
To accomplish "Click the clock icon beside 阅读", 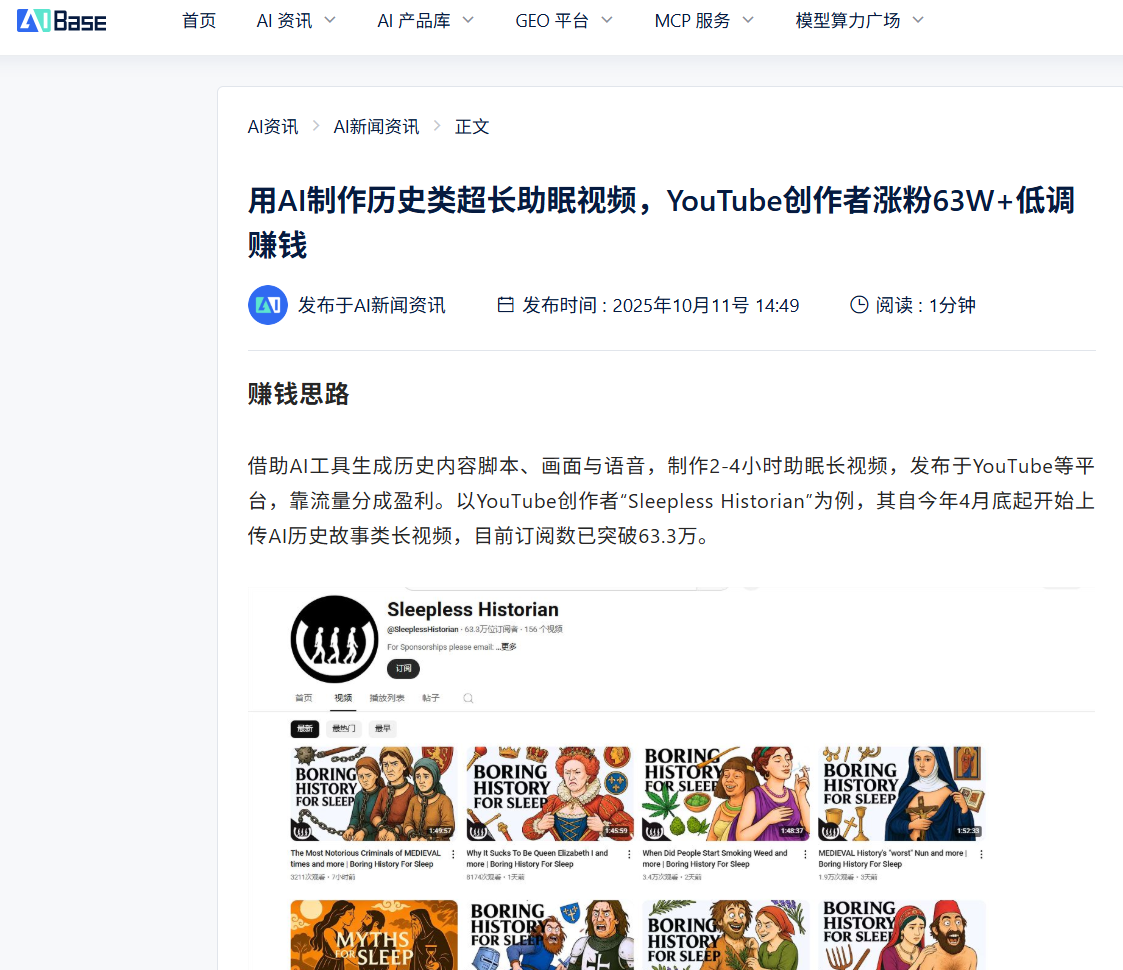I will tap(859, 305).
